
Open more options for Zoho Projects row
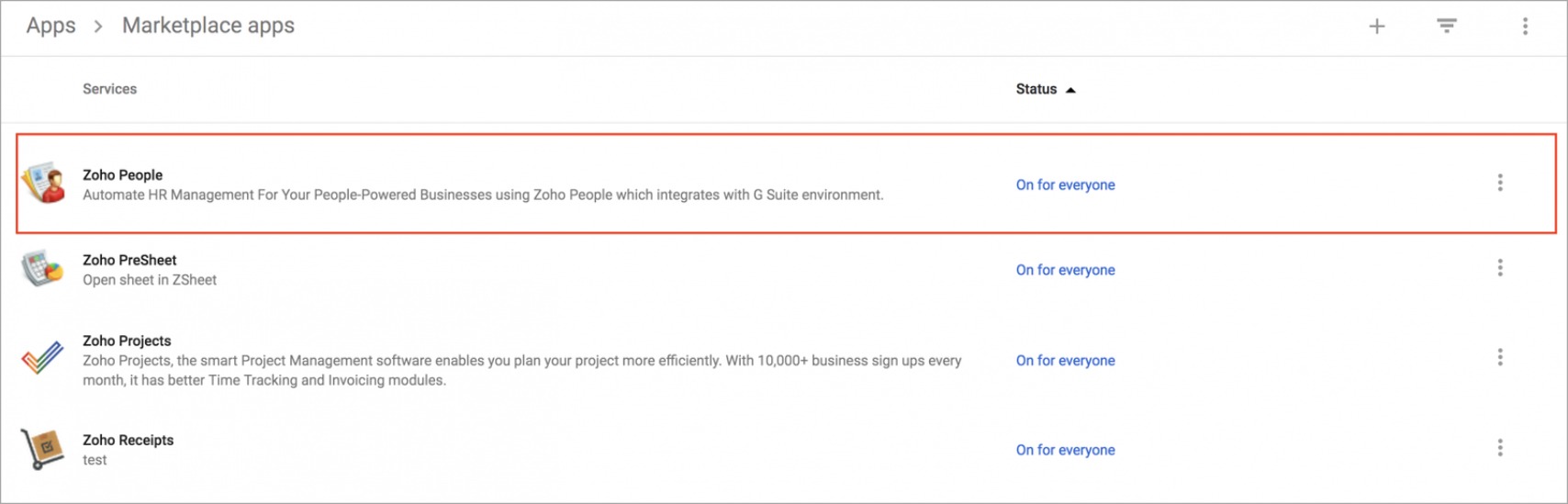(1500, 357)
